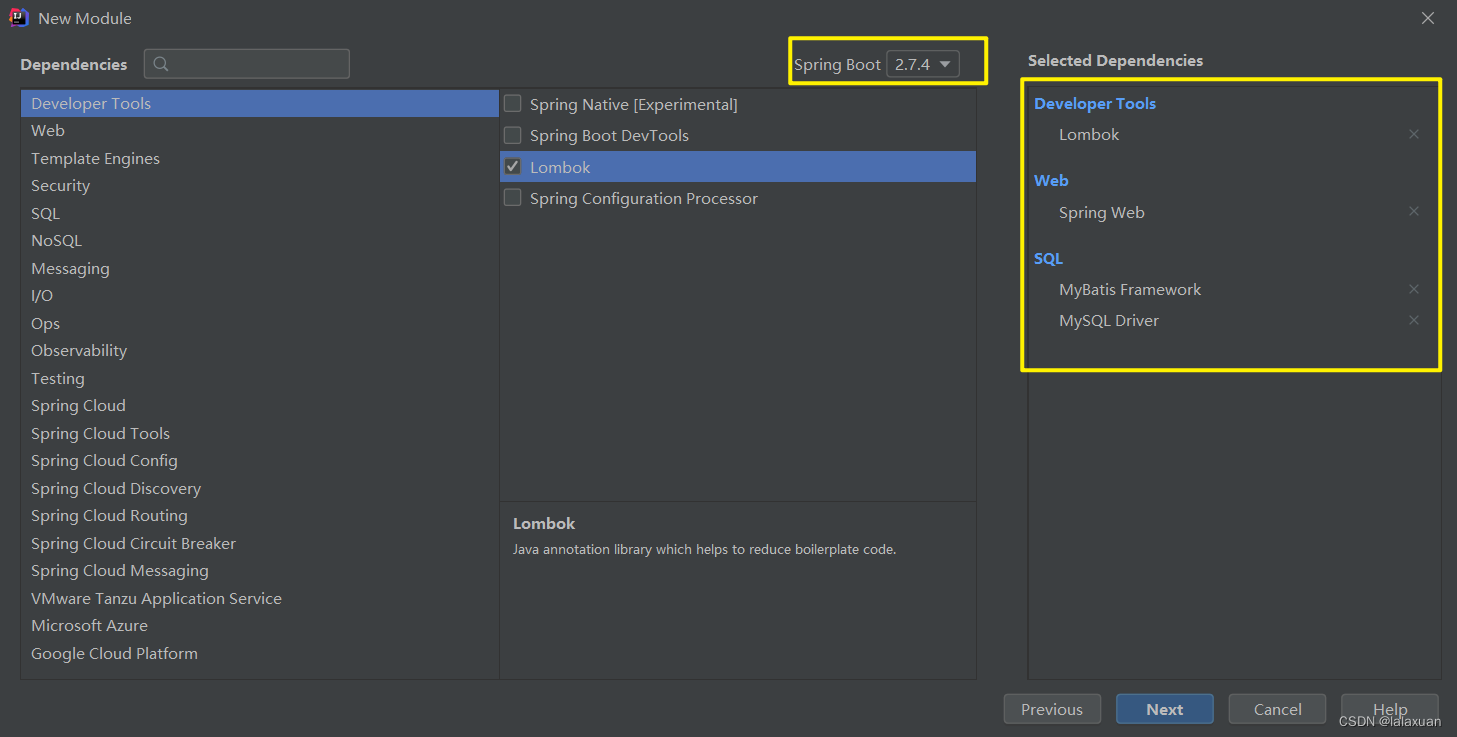Click the Help button
1457x737 pixels.
[1390, 709]
